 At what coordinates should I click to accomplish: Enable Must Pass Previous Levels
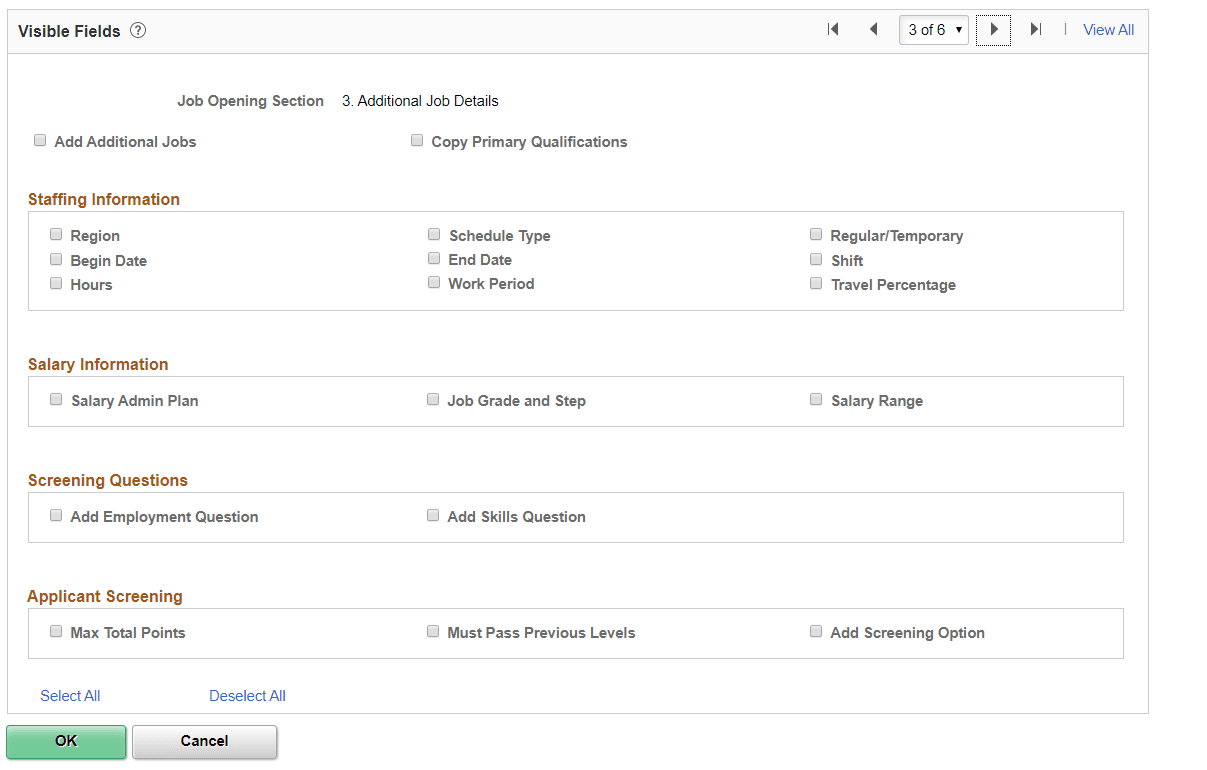(x=433, y=630)
